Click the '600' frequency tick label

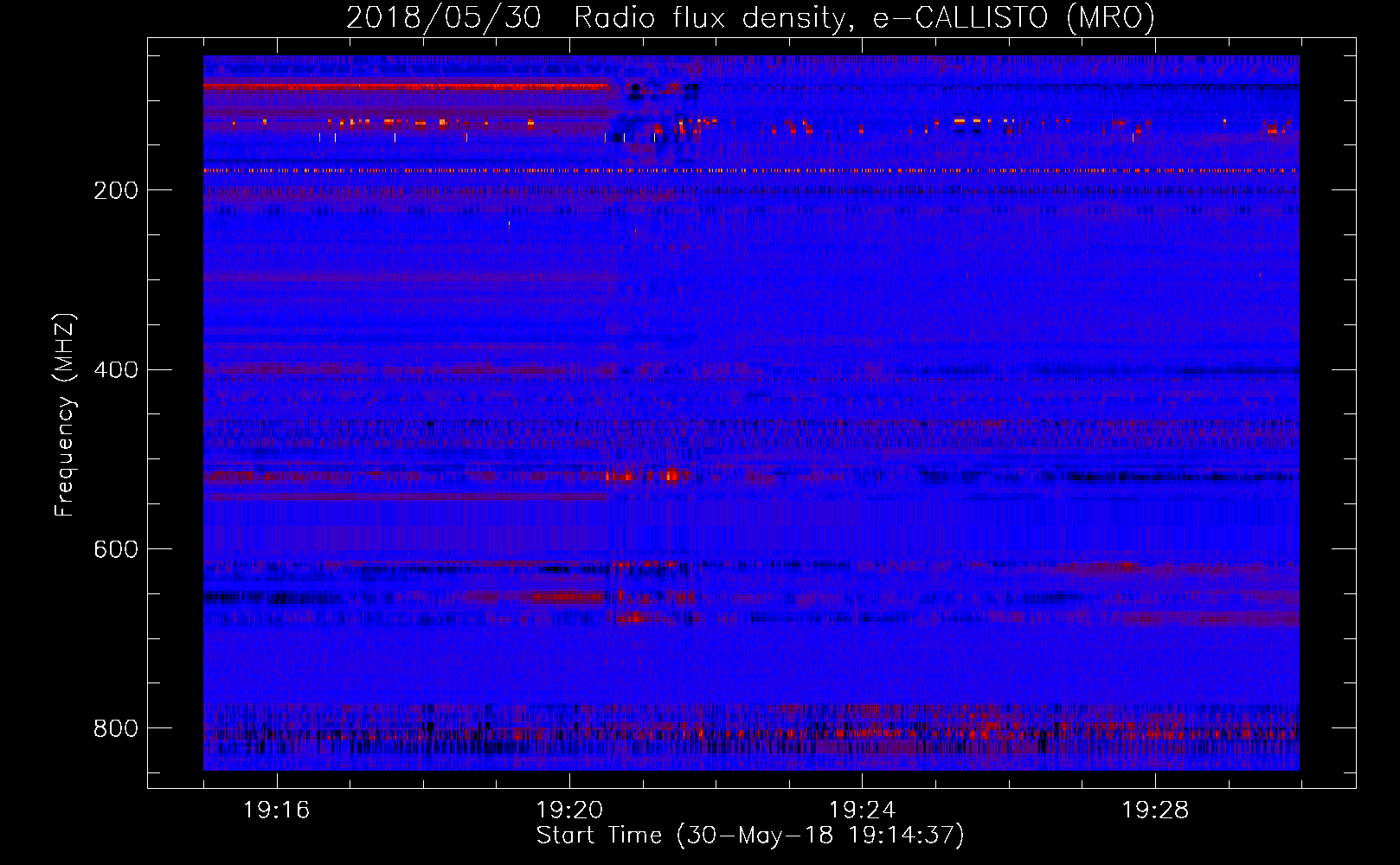[x=116, y=550]
